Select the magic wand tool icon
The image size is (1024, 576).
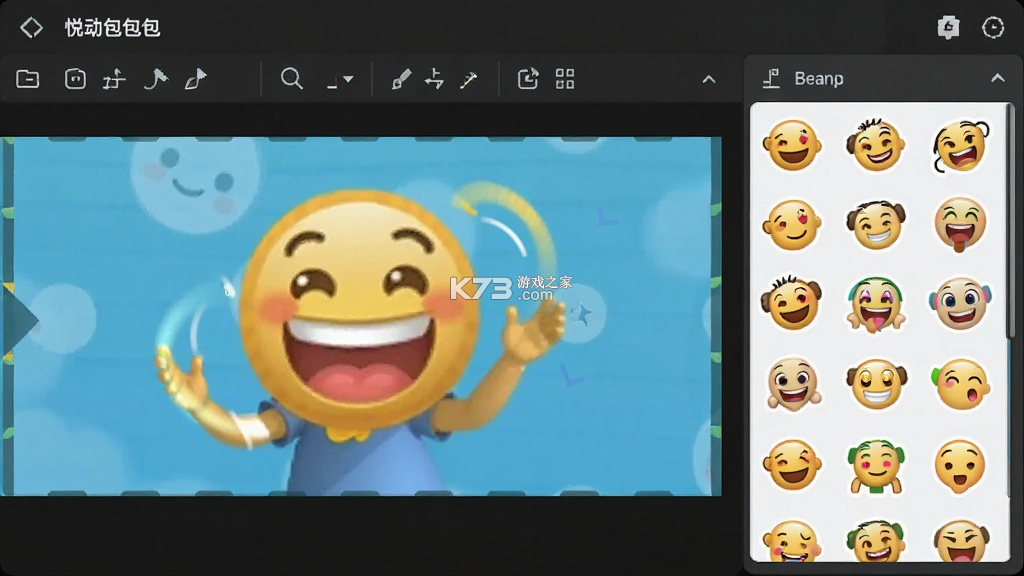[468, 79]
